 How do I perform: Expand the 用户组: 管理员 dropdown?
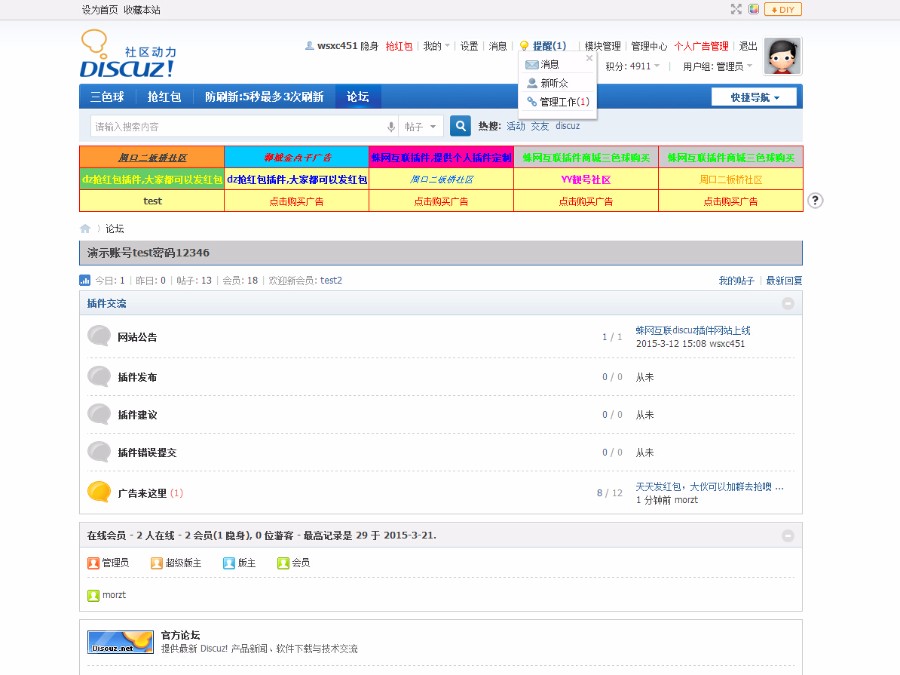point(717,66)
